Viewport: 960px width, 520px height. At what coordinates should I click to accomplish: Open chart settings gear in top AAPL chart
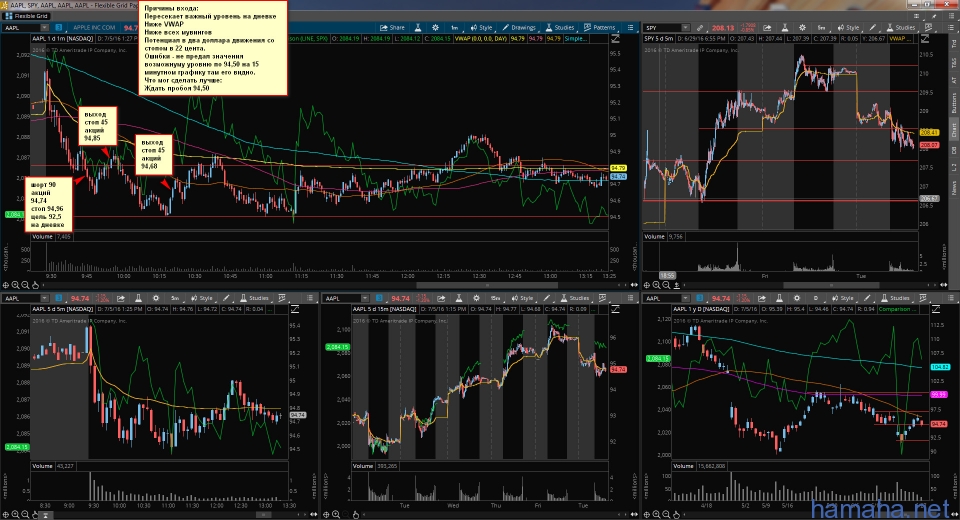(435, 28)
